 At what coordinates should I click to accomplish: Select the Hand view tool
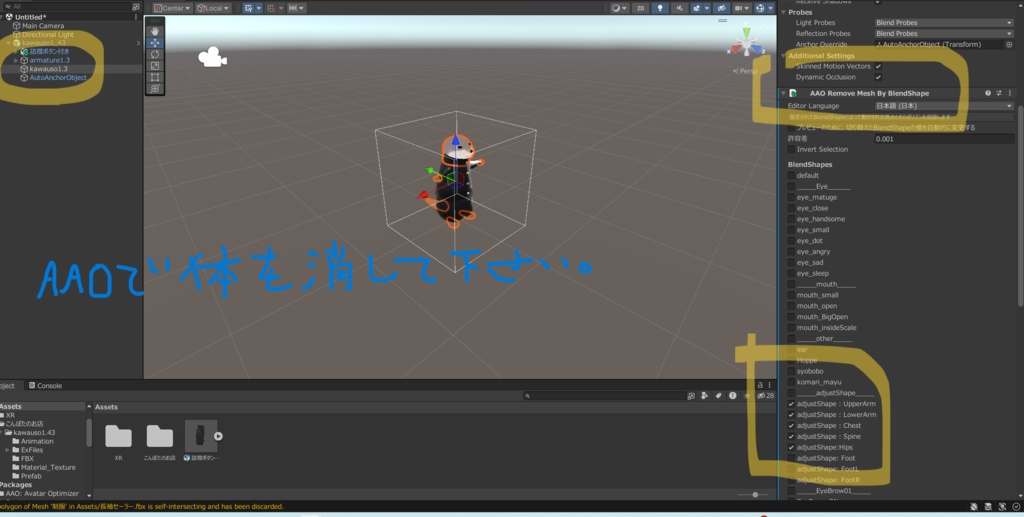(155, 31)
